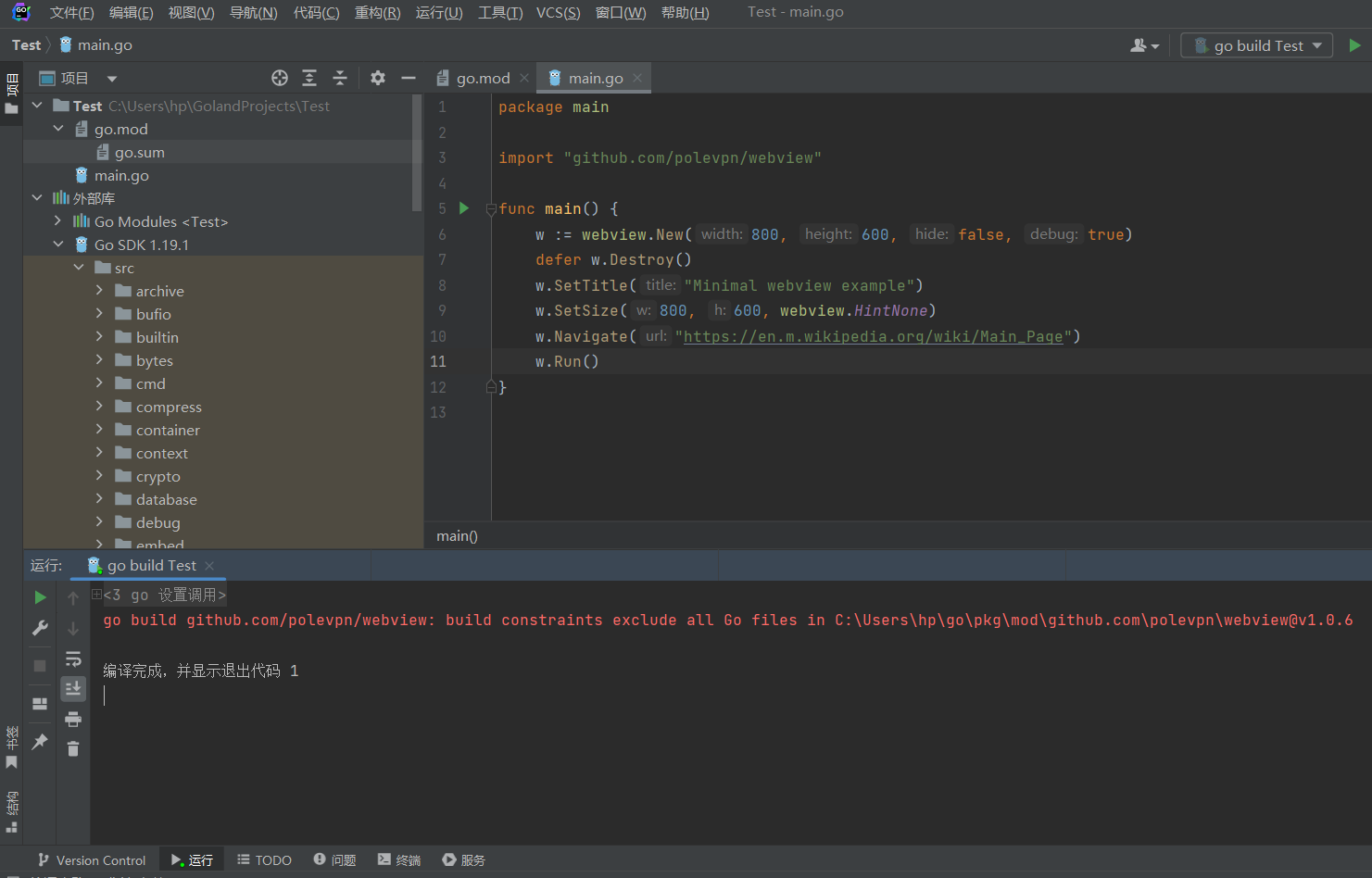Image resolution: width=1372 pixels, height=878 pixels.
Task: Open go build Test configuration dropdown
Action: pyautogui.click(x=1256, y=45)
